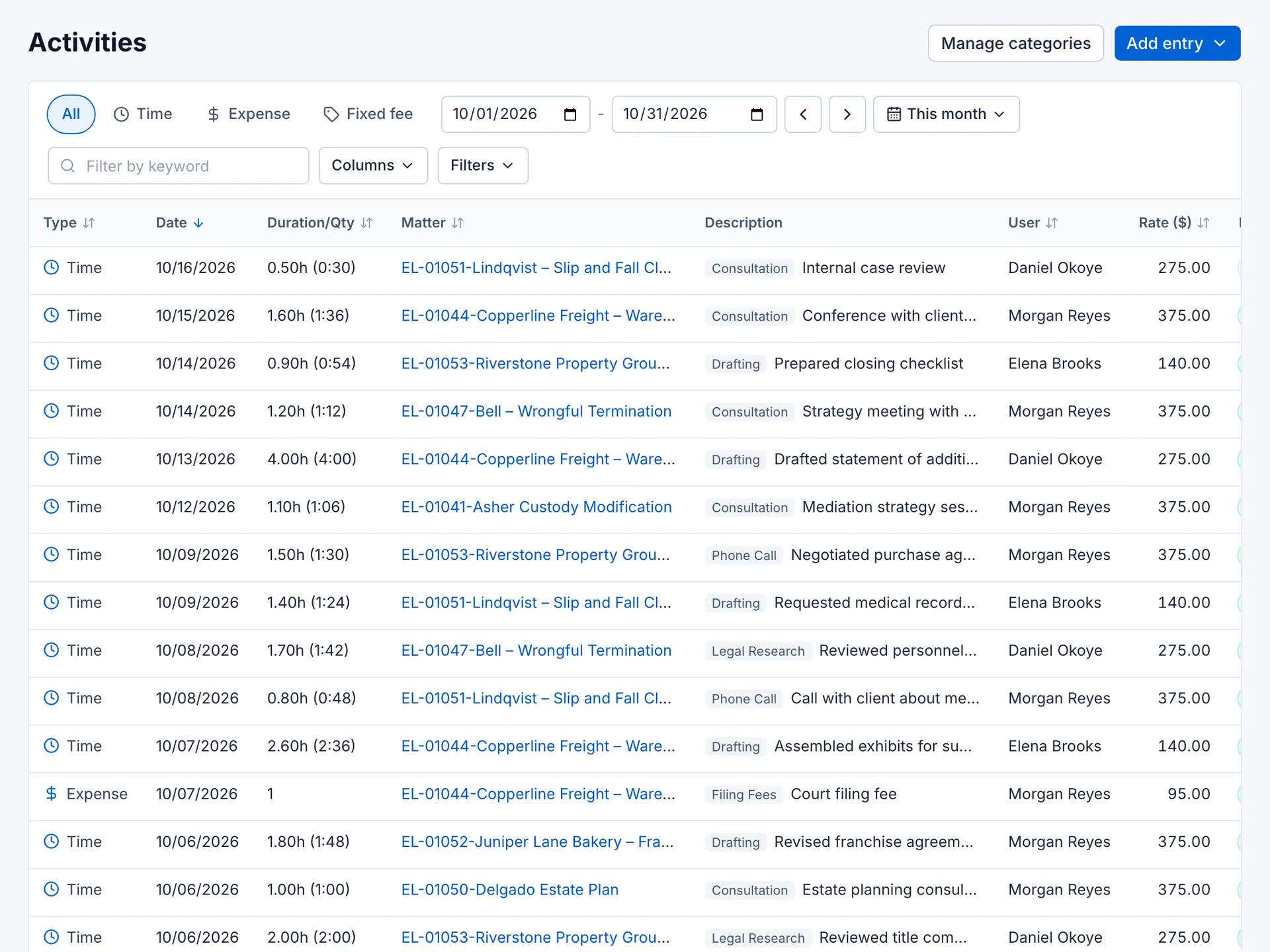Click the Filter by keyword input
This screenshot has width=1270, height=952.
[x=179, y=166]
